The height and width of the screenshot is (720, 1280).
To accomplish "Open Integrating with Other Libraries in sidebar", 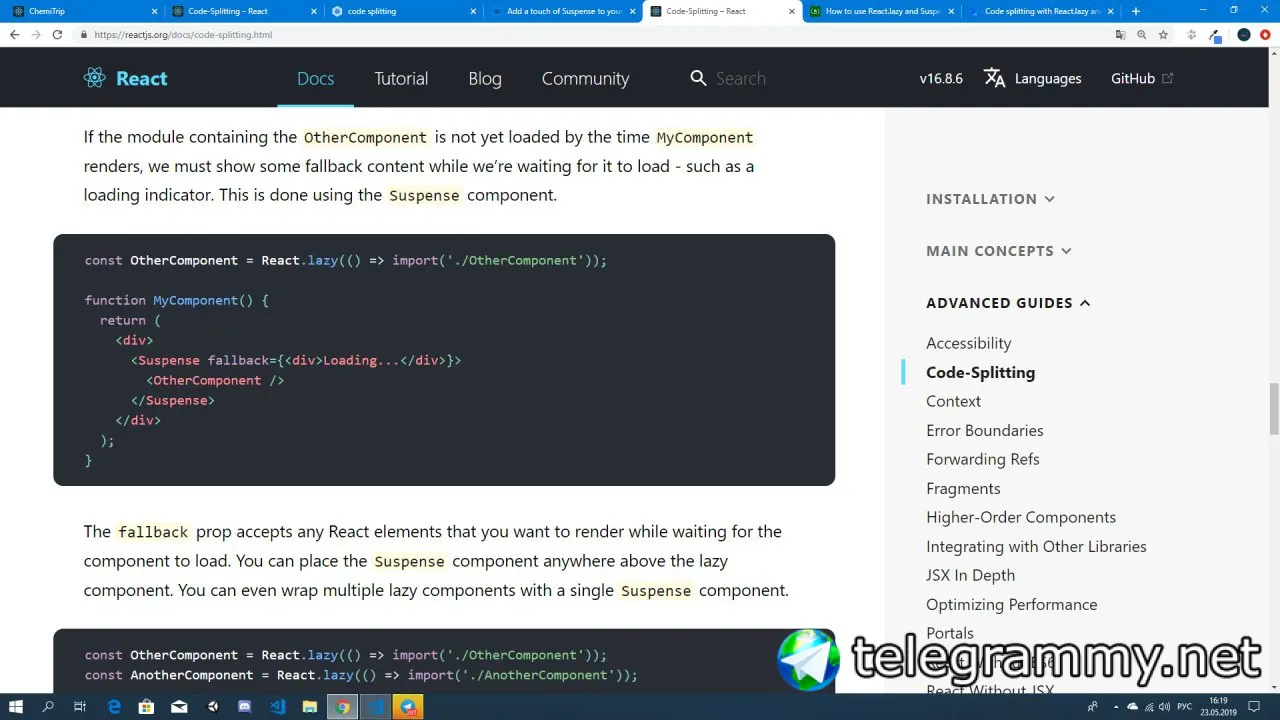I will [1036, 546].
